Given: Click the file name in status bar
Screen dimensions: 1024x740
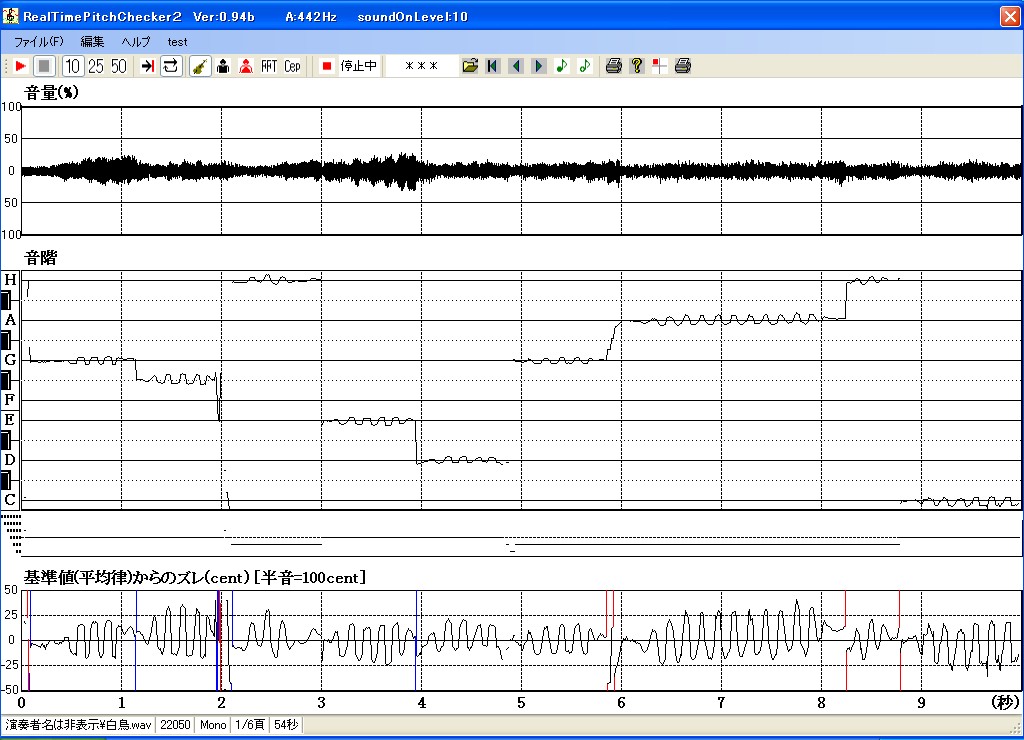Looking at the screenshot, I should coord(78,725).
